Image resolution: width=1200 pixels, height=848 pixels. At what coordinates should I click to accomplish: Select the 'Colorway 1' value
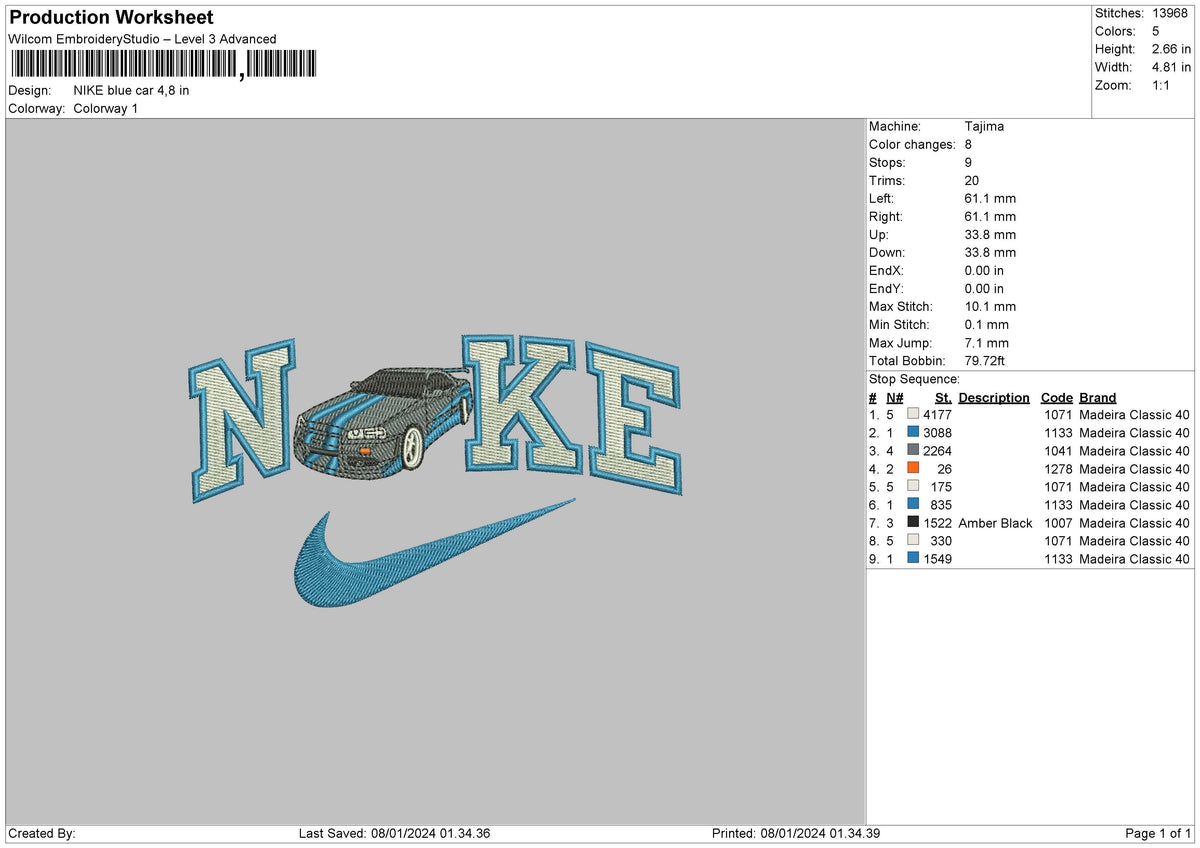(x=106, y=108)
